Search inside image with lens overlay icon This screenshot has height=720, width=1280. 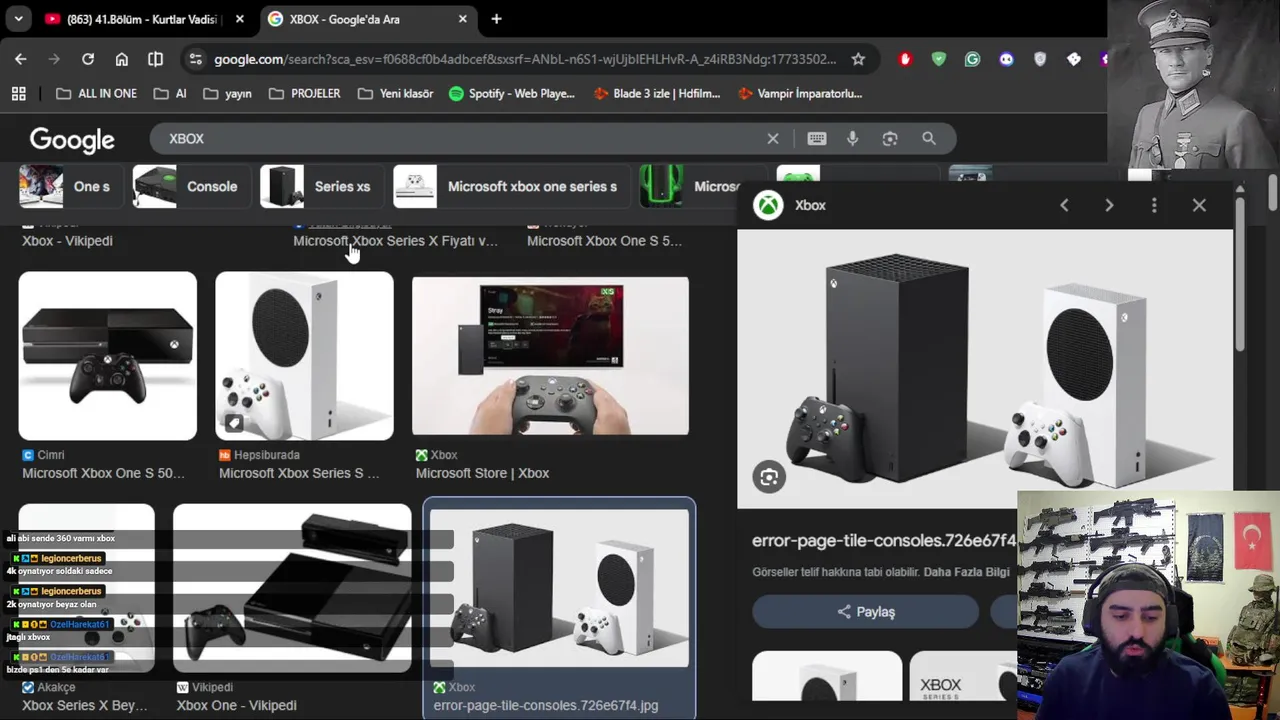[769, 477]
